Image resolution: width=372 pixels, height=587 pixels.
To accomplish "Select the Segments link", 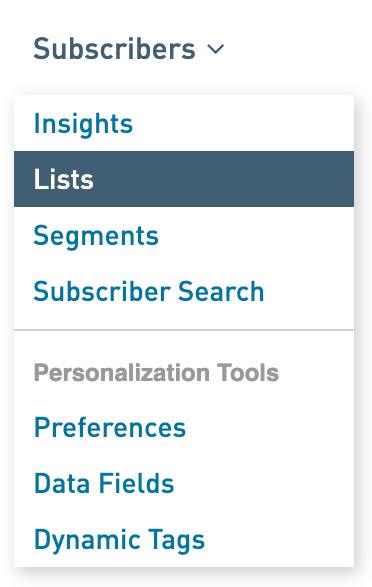I will click(x=96, y=236).
